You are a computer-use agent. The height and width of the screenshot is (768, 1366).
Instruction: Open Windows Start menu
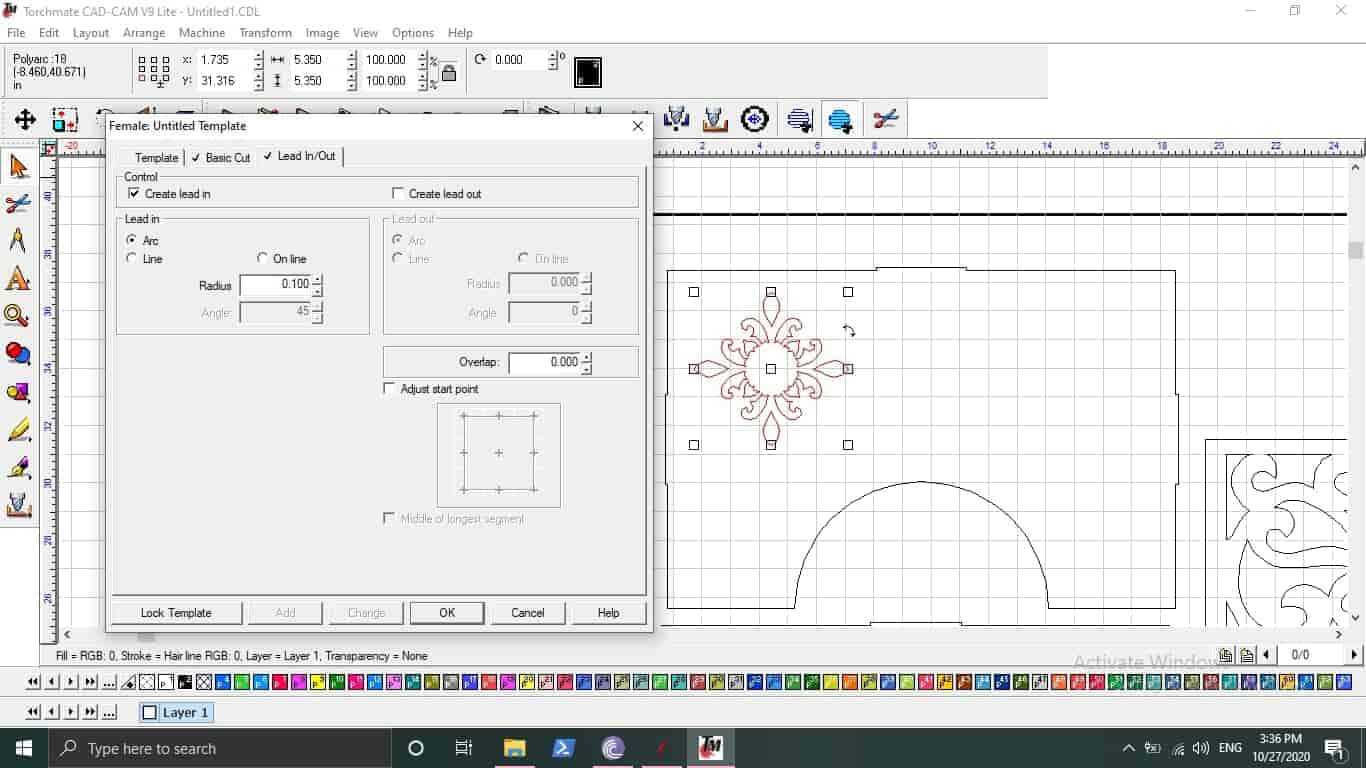pyautogui.click(x=23, y=748)
